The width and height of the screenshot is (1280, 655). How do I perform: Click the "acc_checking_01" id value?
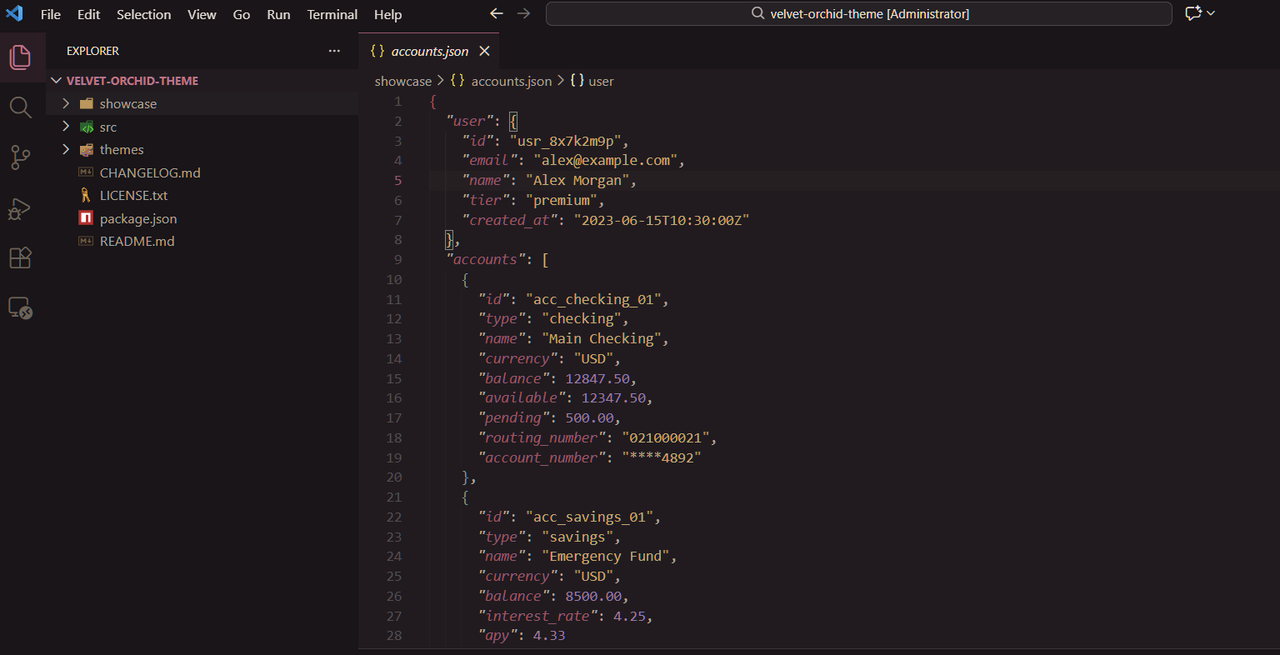[593, 300]
